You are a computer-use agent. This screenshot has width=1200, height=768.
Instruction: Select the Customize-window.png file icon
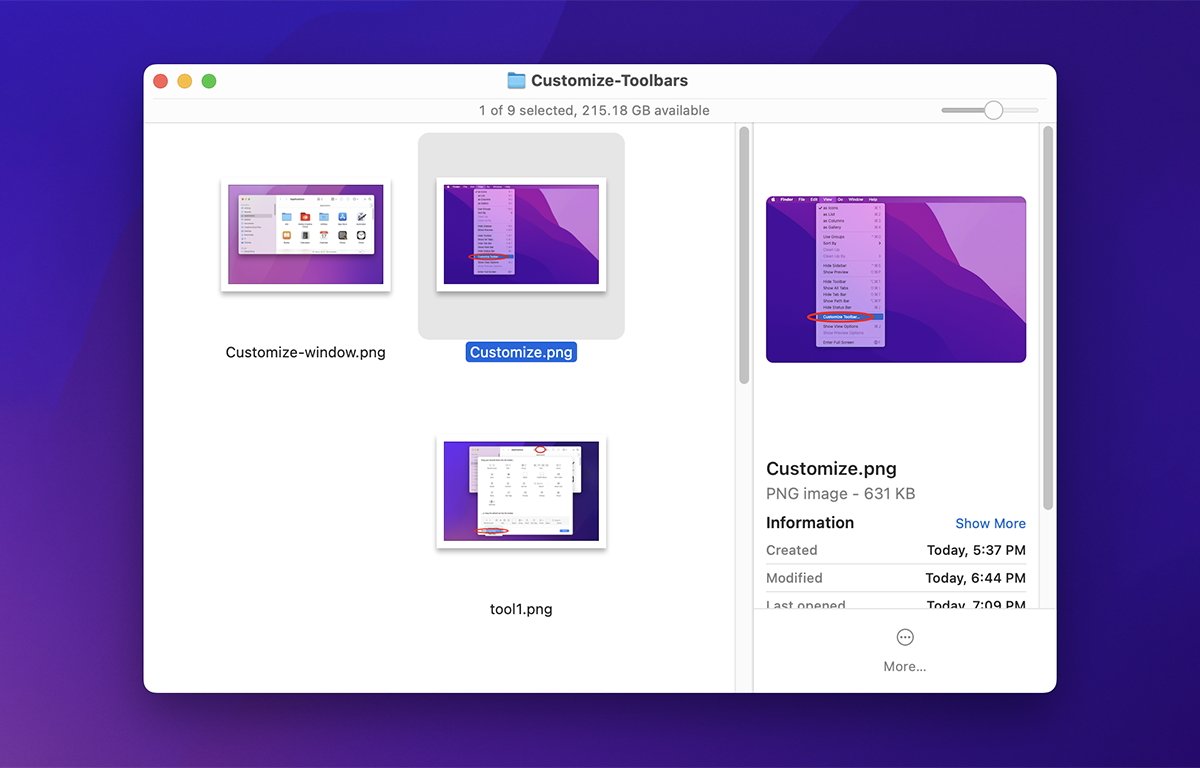(305, 236)
